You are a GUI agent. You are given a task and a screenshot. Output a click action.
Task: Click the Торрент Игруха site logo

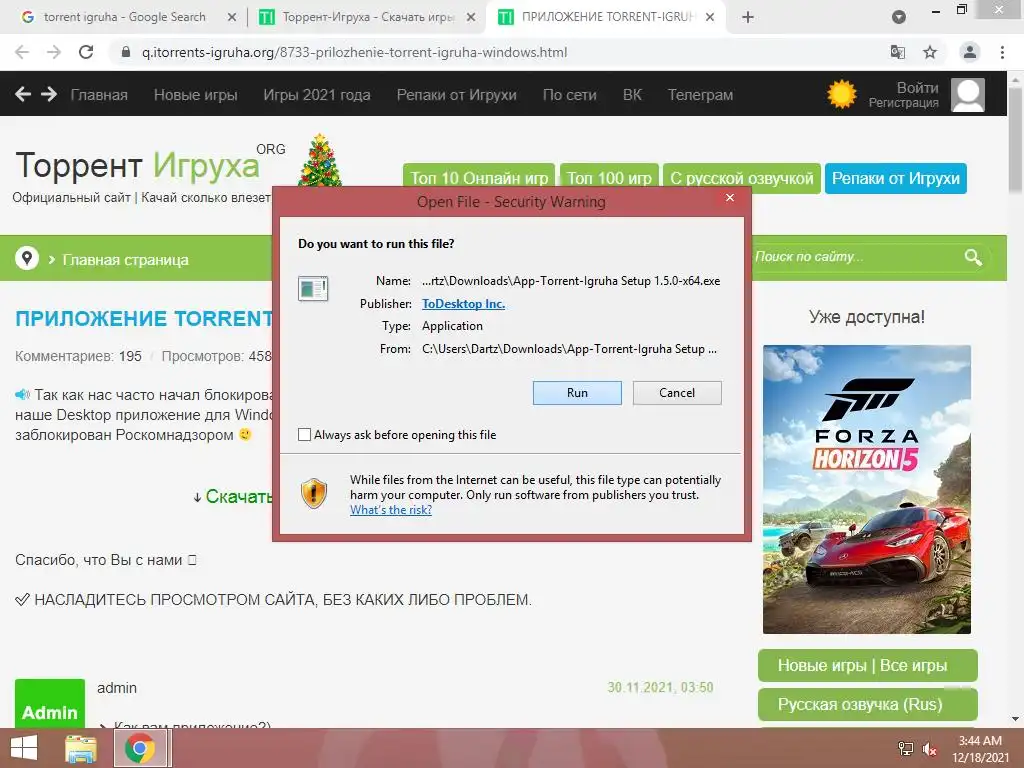pyautogui.click(x=138, y=165)
